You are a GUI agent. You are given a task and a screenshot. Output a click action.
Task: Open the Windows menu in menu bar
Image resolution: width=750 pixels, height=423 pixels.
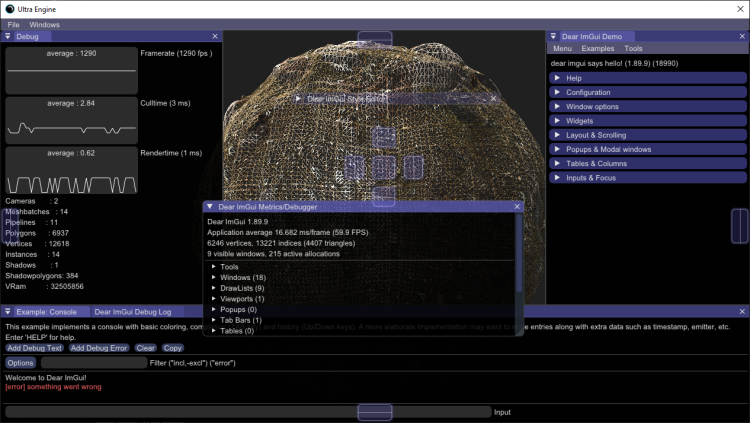(44, 24)
